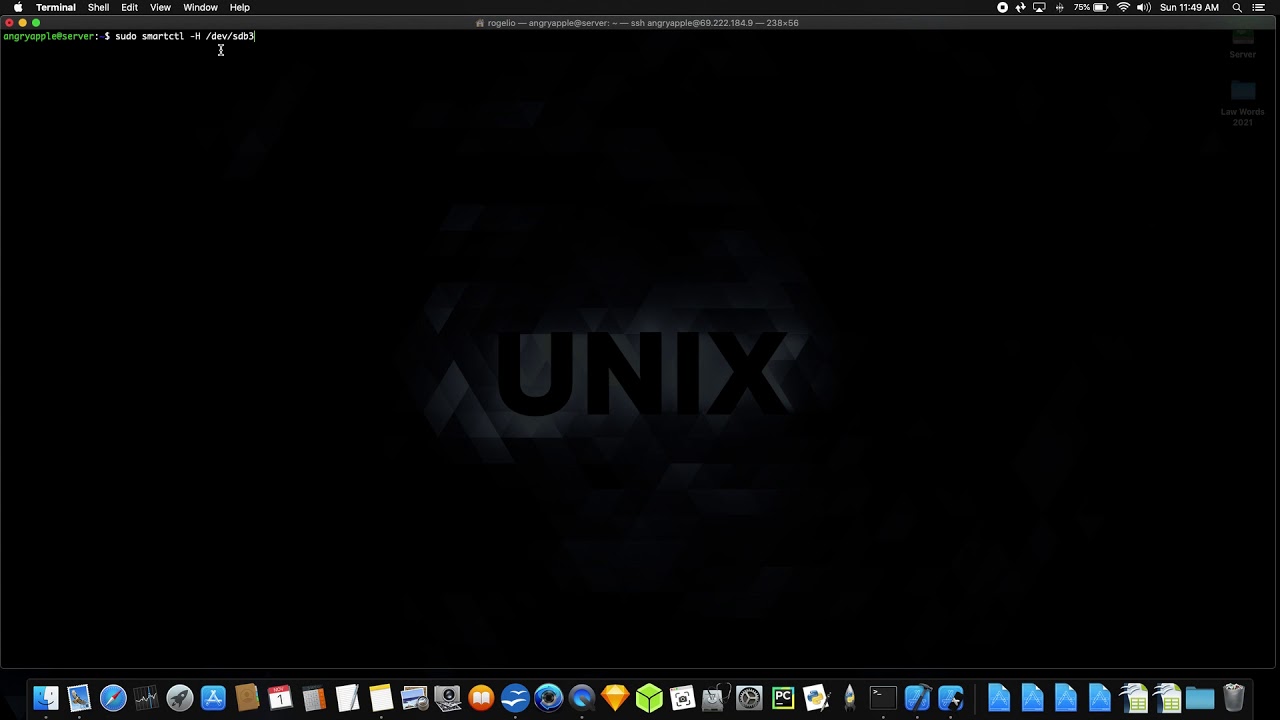Screen dimensions: 1280x720
Task: Click the Terminal icon in dock
Action: pyautogui.click(x=883, y=697)
